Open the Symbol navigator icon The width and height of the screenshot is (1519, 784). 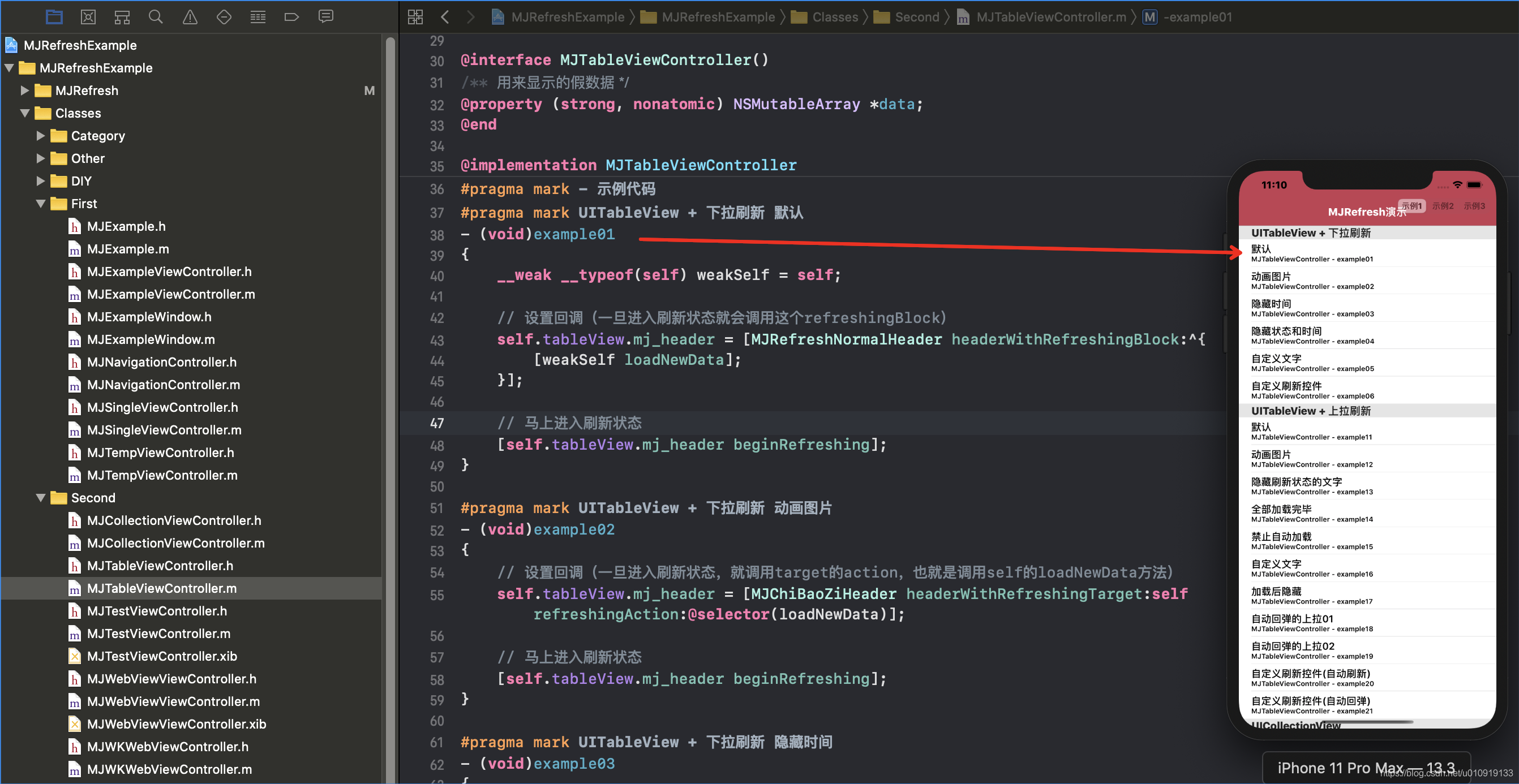122,16
